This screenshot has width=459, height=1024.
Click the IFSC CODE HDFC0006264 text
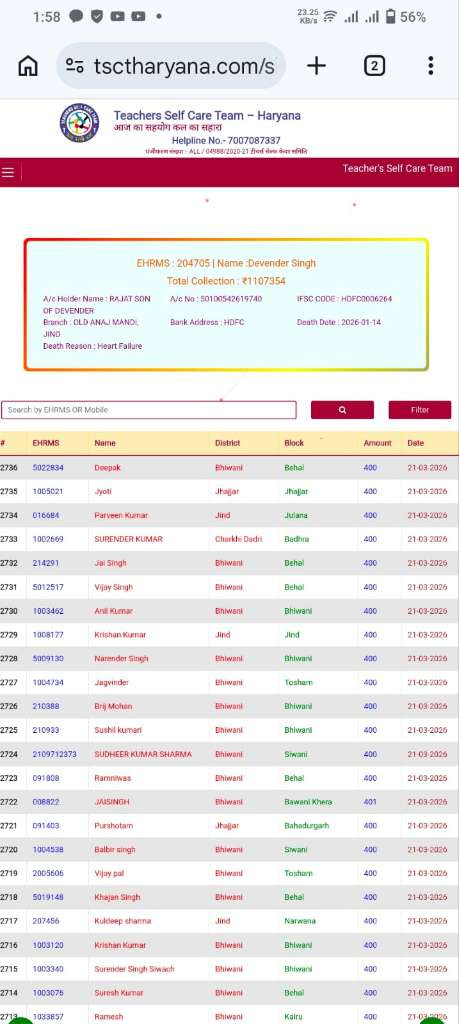pyautogui.click(x=344, y=298)
